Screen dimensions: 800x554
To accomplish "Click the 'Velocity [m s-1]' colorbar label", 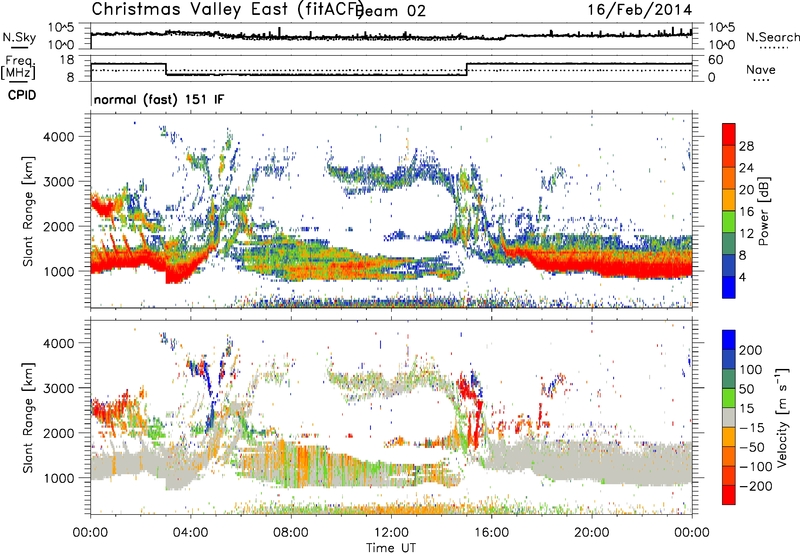I will 781,417.
